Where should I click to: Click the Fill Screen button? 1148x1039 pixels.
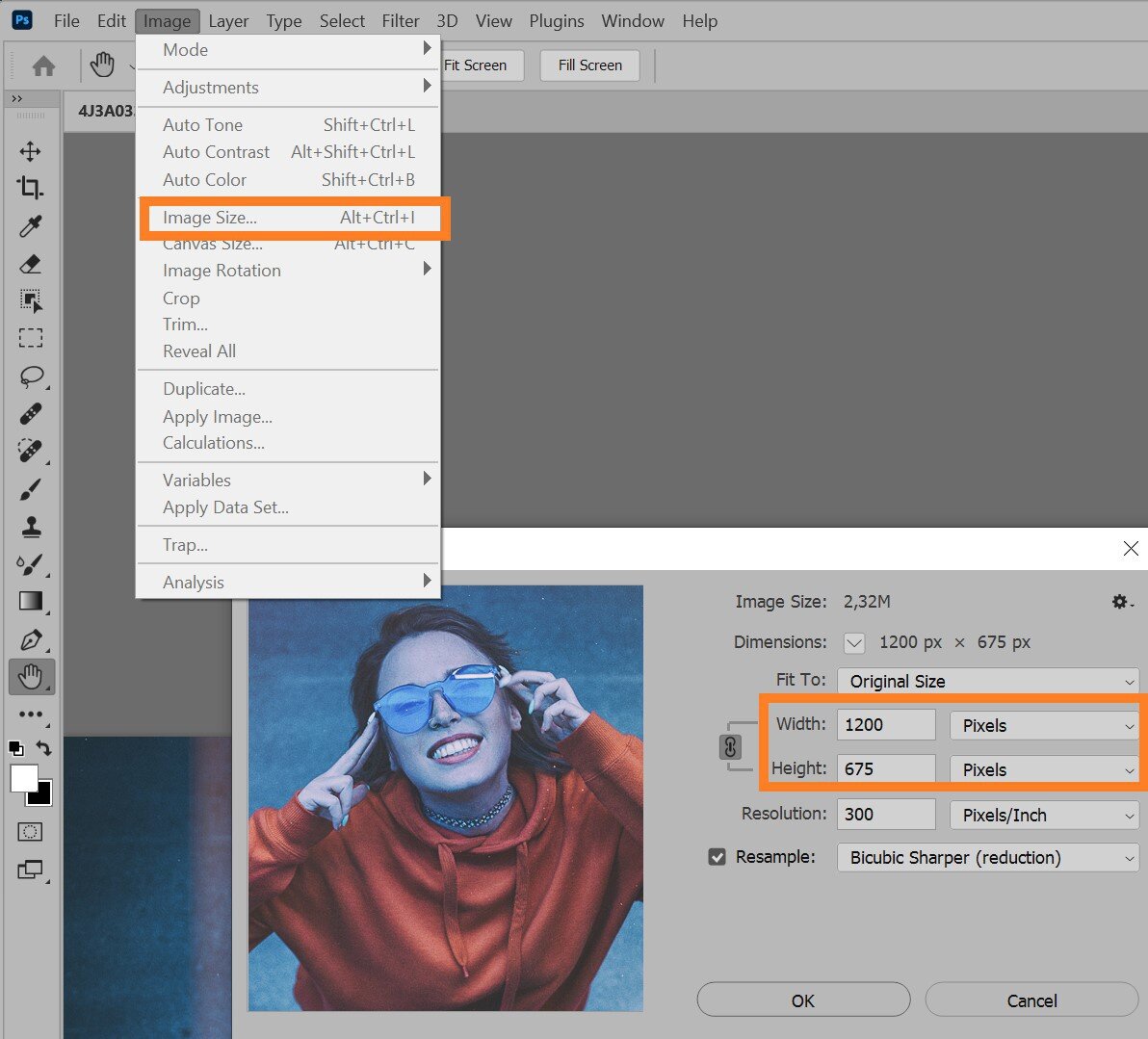click(590, 65)
